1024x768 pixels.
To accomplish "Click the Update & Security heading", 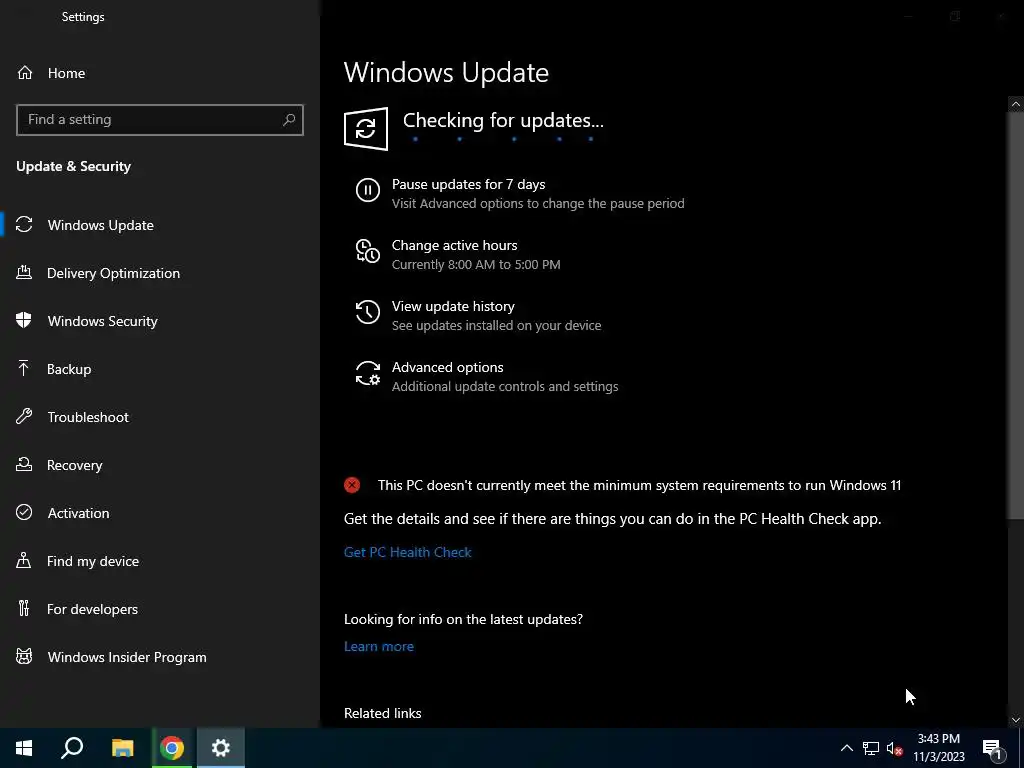I will click(74, 167).
